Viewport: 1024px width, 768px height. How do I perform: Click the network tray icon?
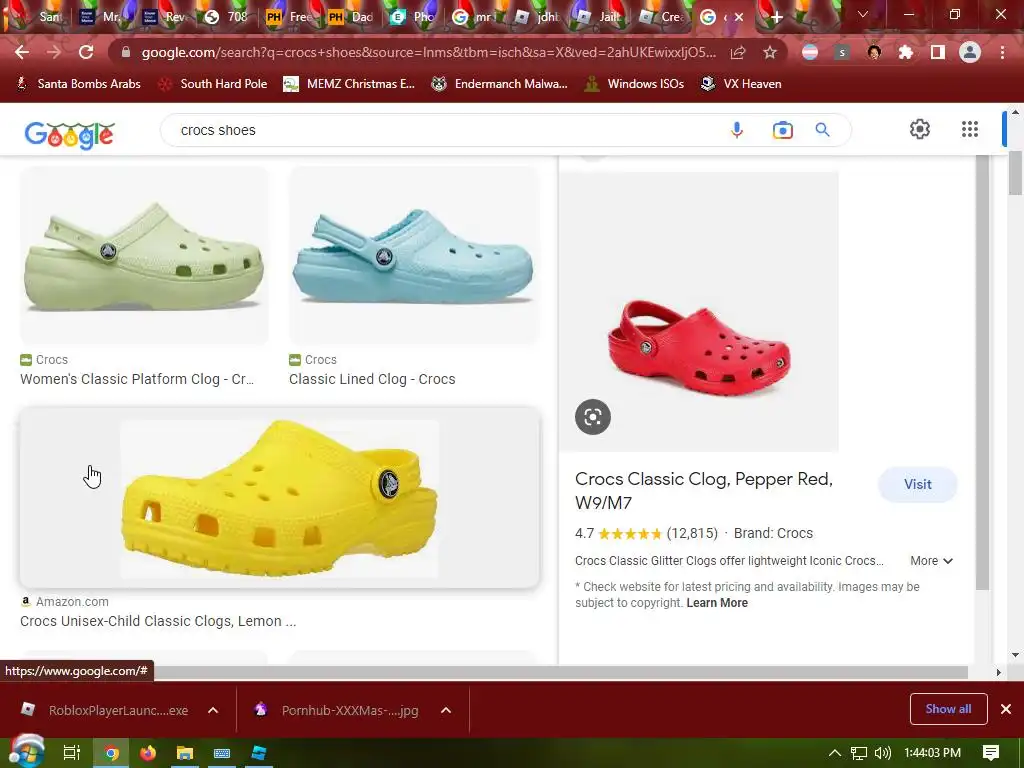pos(859,753)
